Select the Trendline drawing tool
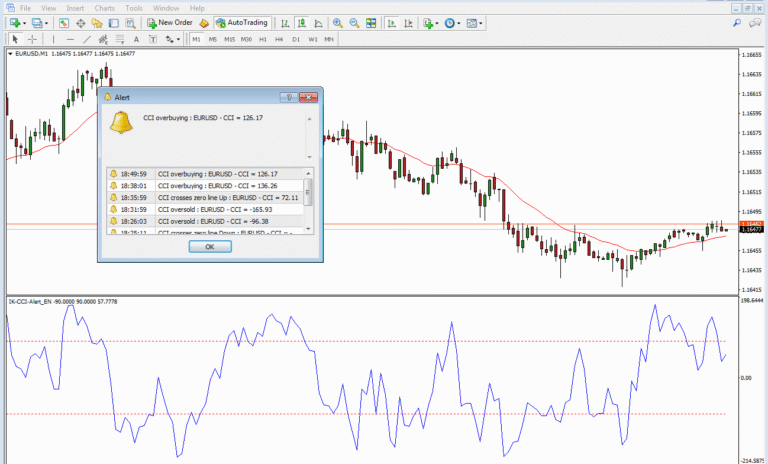This screenshot has height=464, width=768. click(x=87, y=39)
